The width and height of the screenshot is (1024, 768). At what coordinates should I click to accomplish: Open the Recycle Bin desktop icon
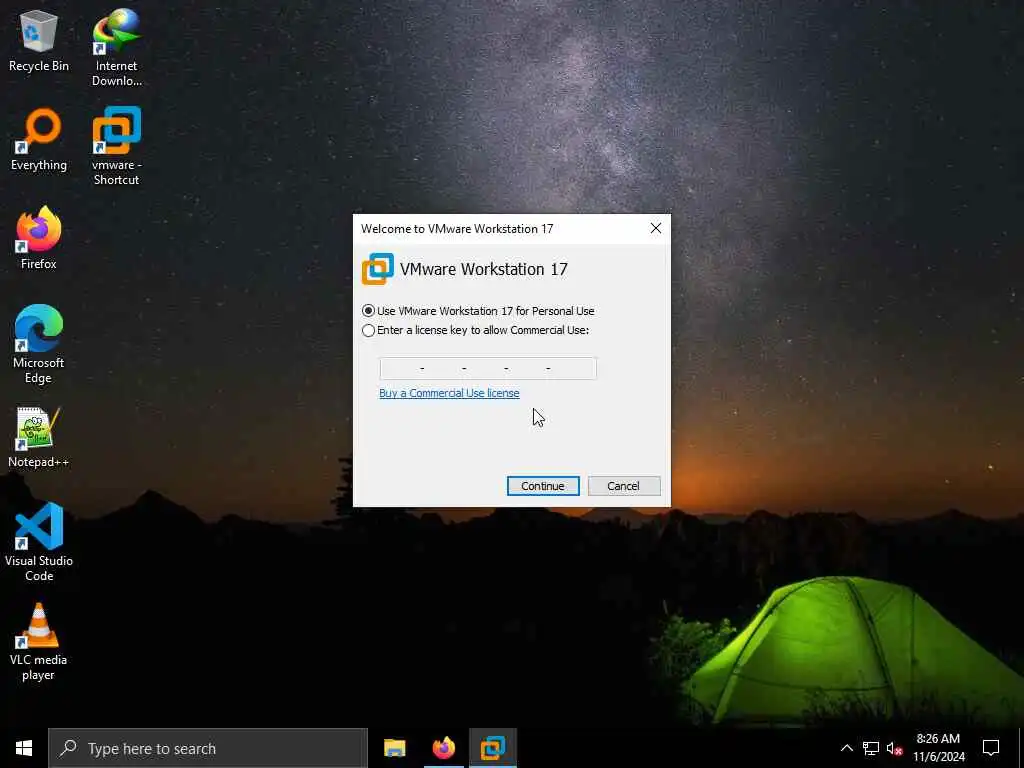click(39, 40)
